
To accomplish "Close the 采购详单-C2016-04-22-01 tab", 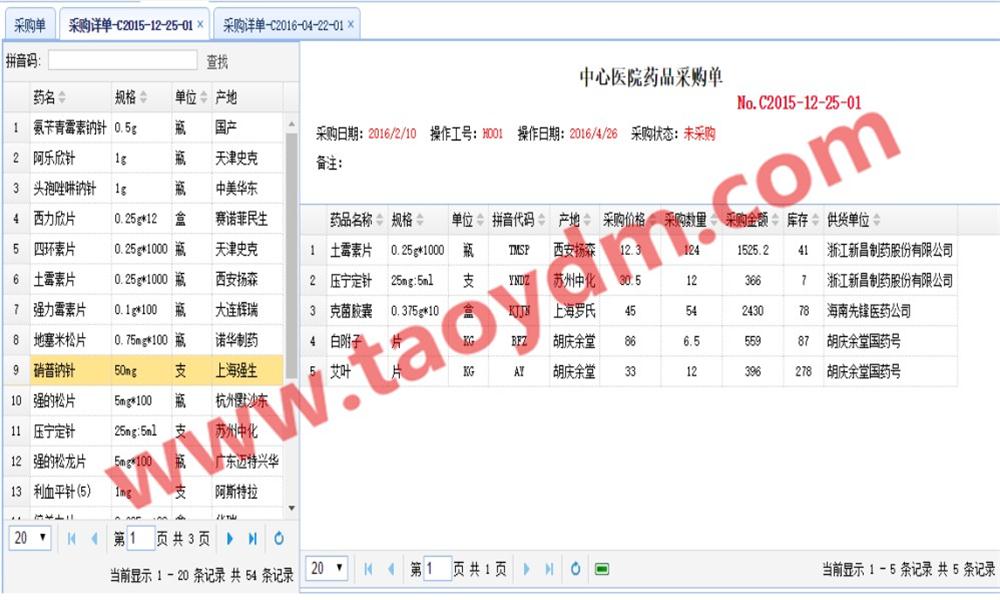I will tap(351, 24).
